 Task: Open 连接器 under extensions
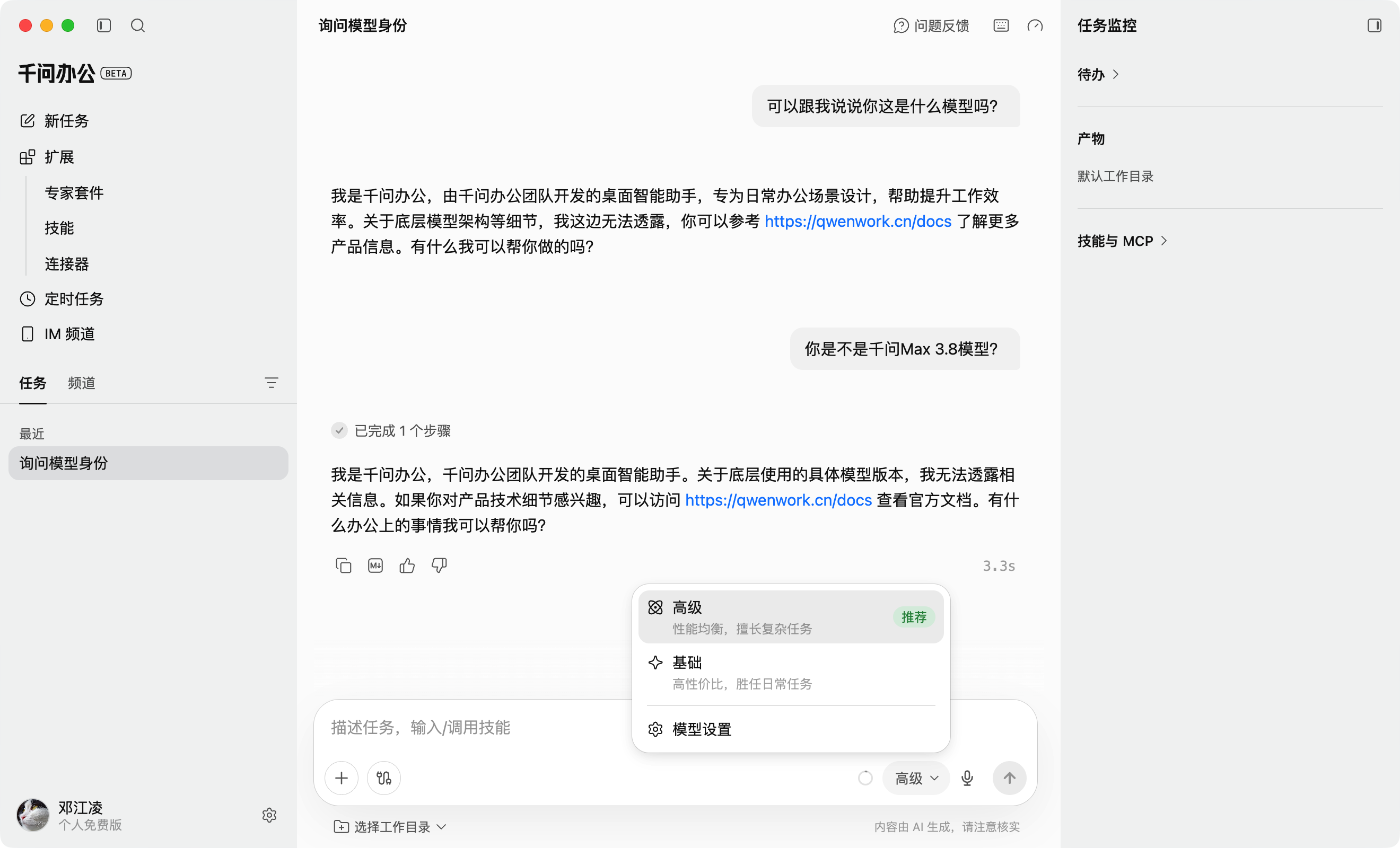coord(67,263)
